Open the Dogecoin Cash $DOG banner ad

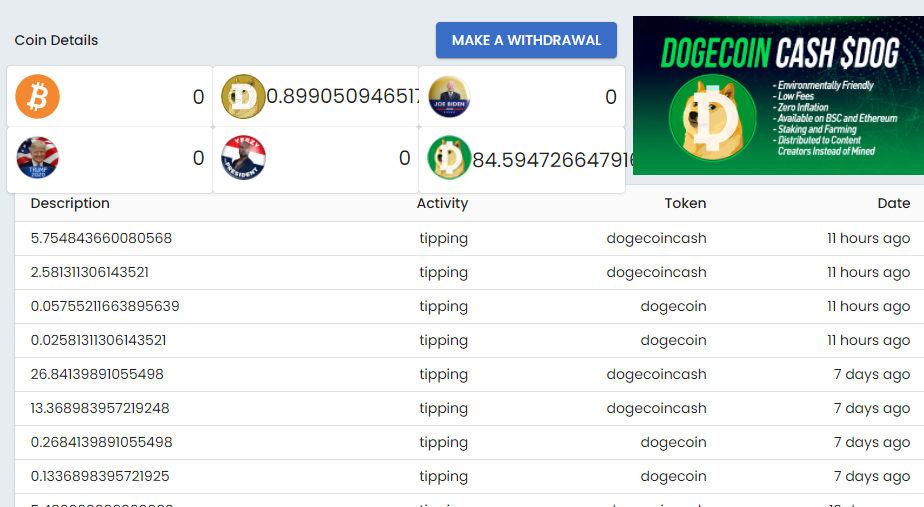point(778,96)
